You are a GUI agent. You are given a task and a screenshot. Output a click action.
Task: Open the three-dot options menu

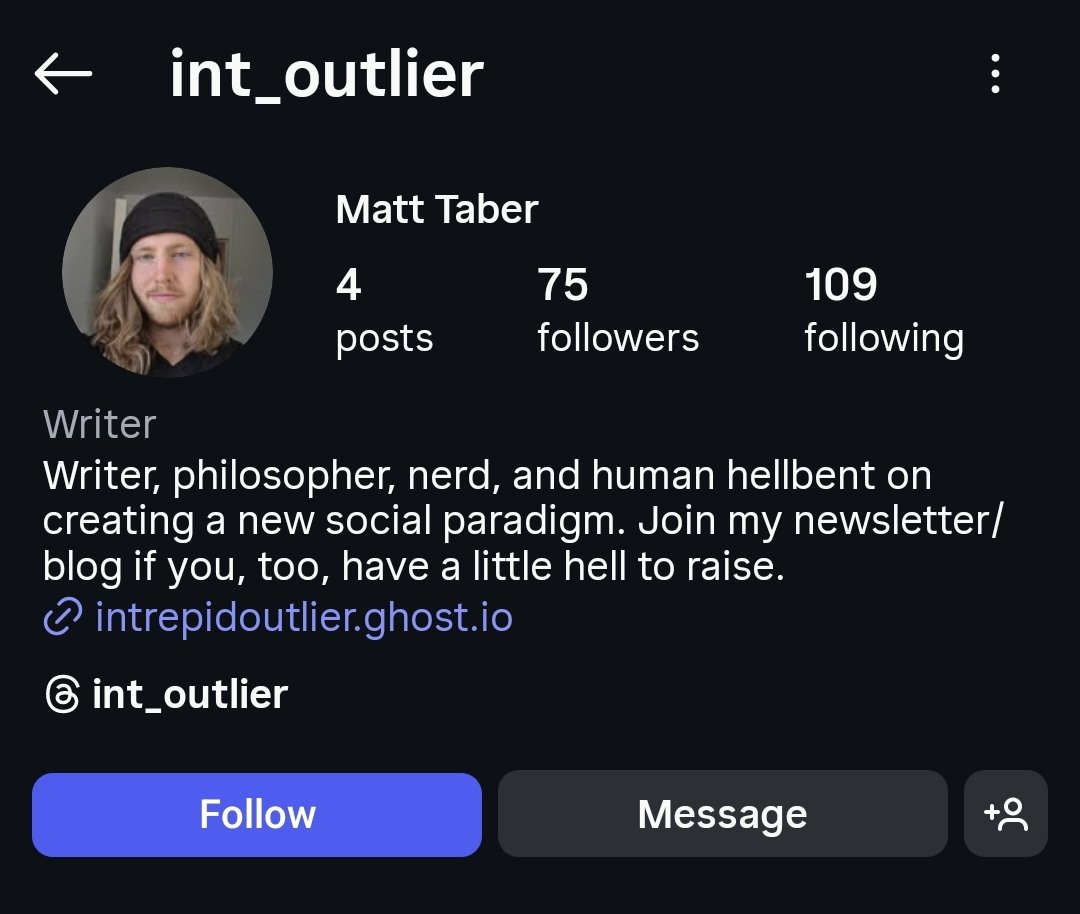[994, 74]
